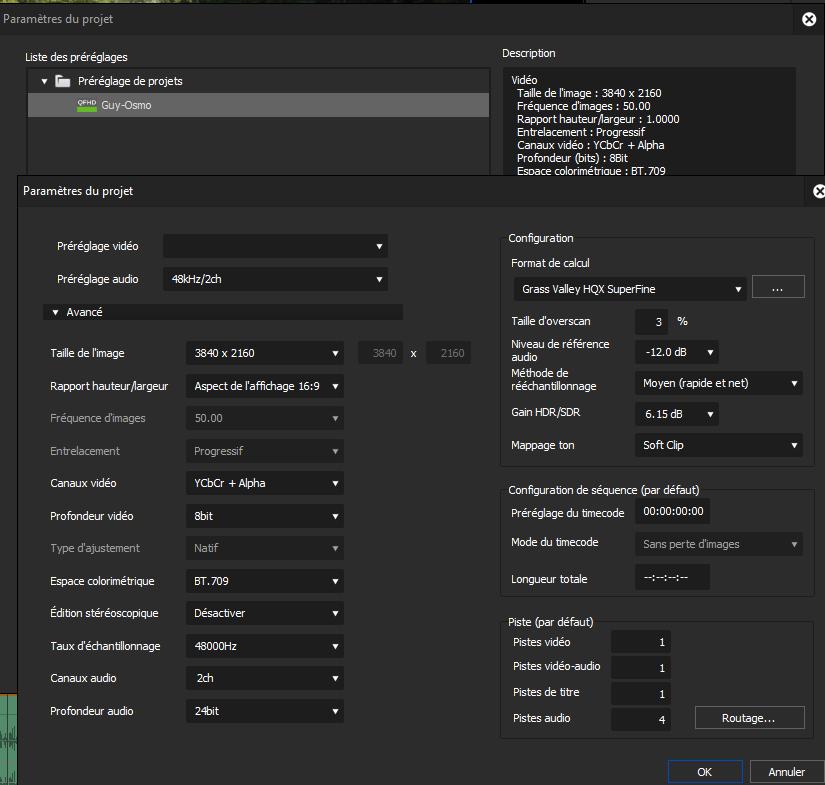Open the Espace colorimétrique BT.709 dropdown

click(x=264, y=581)
